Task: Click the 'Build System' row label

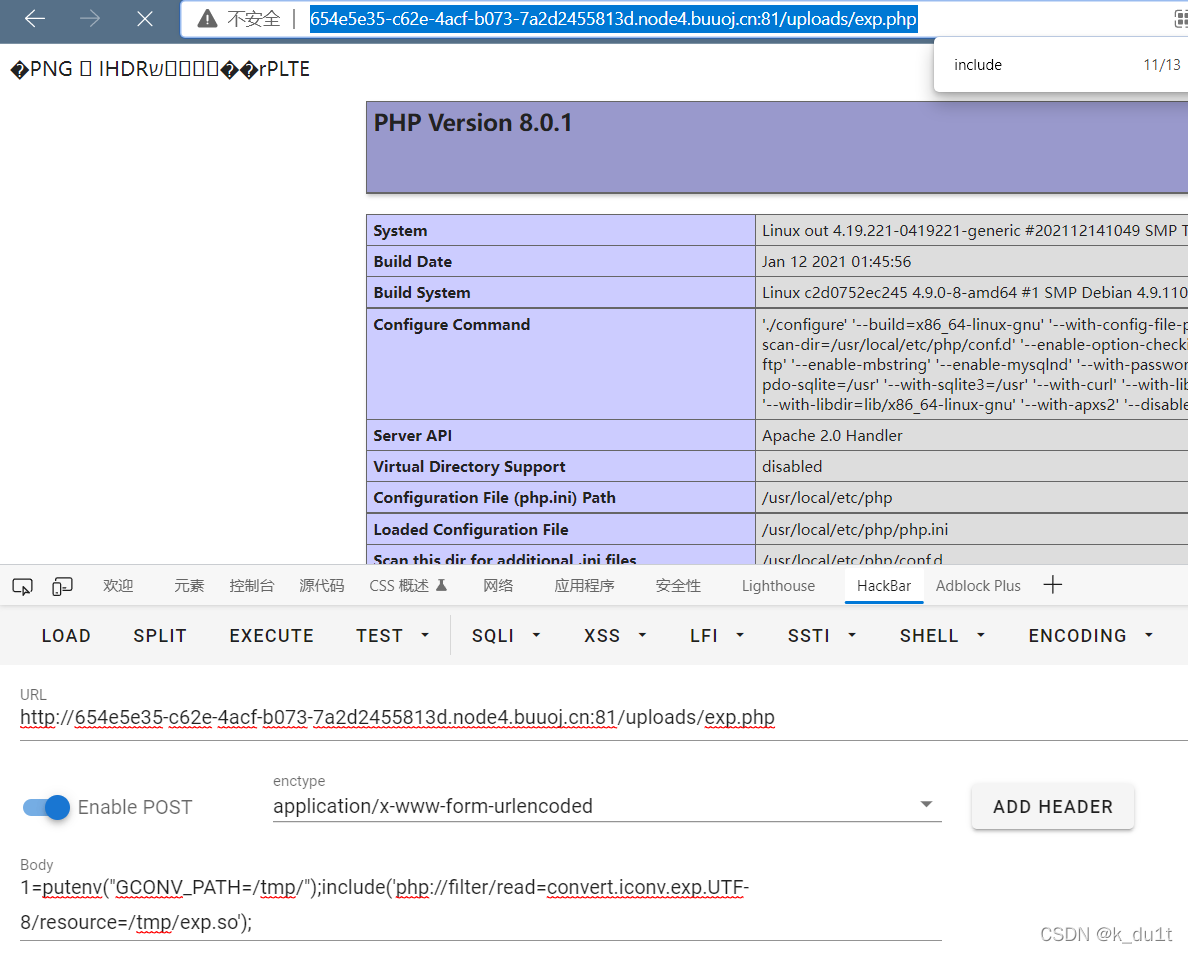Action: pos(421,292)
